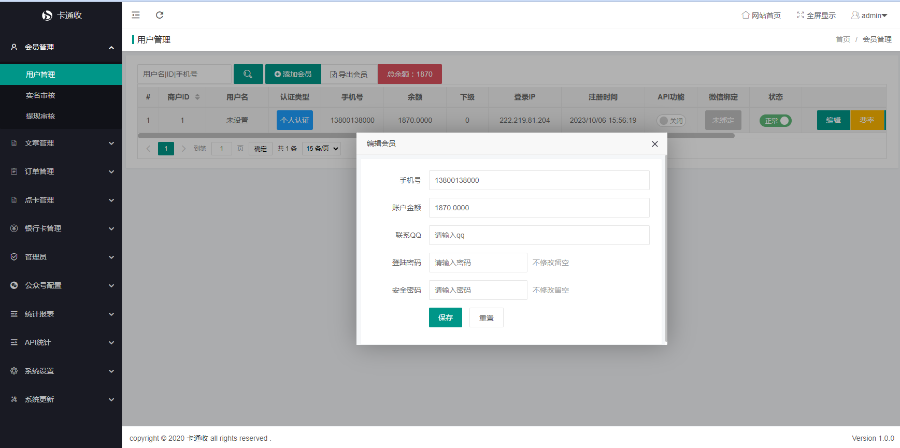The width and height of the screenshot is (900, 448).
Task: Go to previous page arrow in pagination
Action: click(148, 149)
